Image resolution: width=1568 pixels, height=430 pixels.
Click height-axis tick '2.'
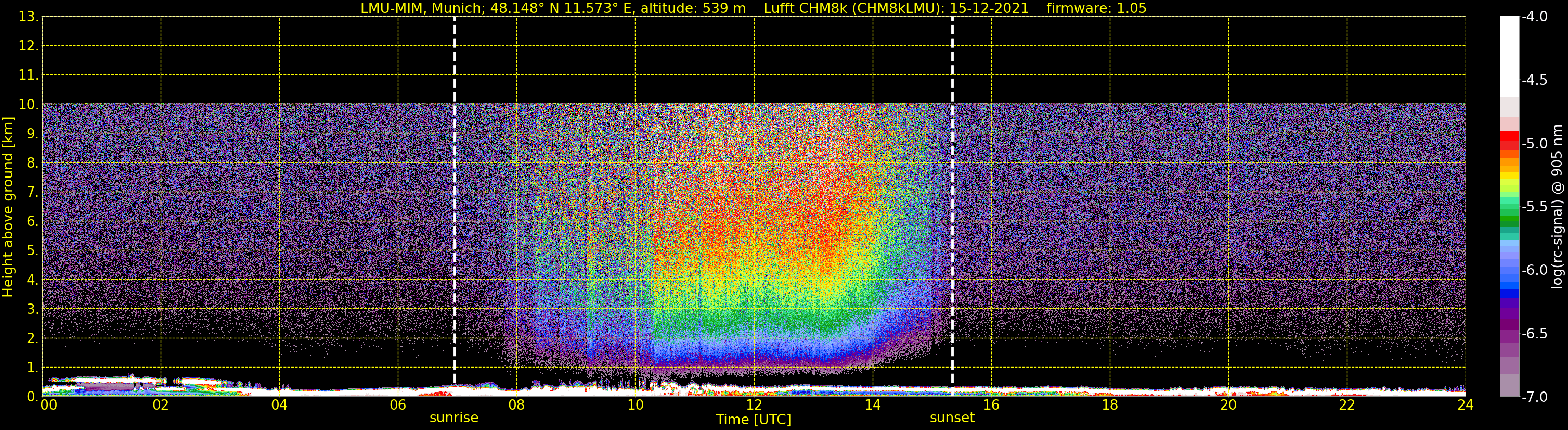click(x=32, y=338)
